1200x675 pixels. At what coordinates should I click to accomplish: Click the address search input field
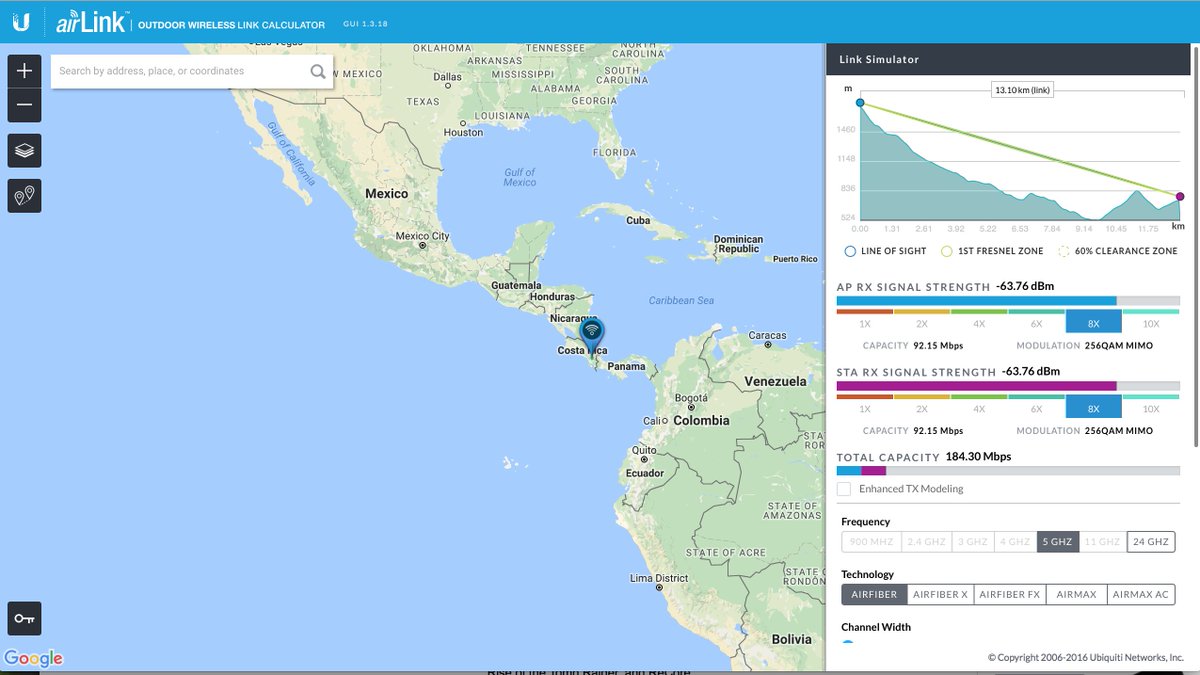(180, 71)
